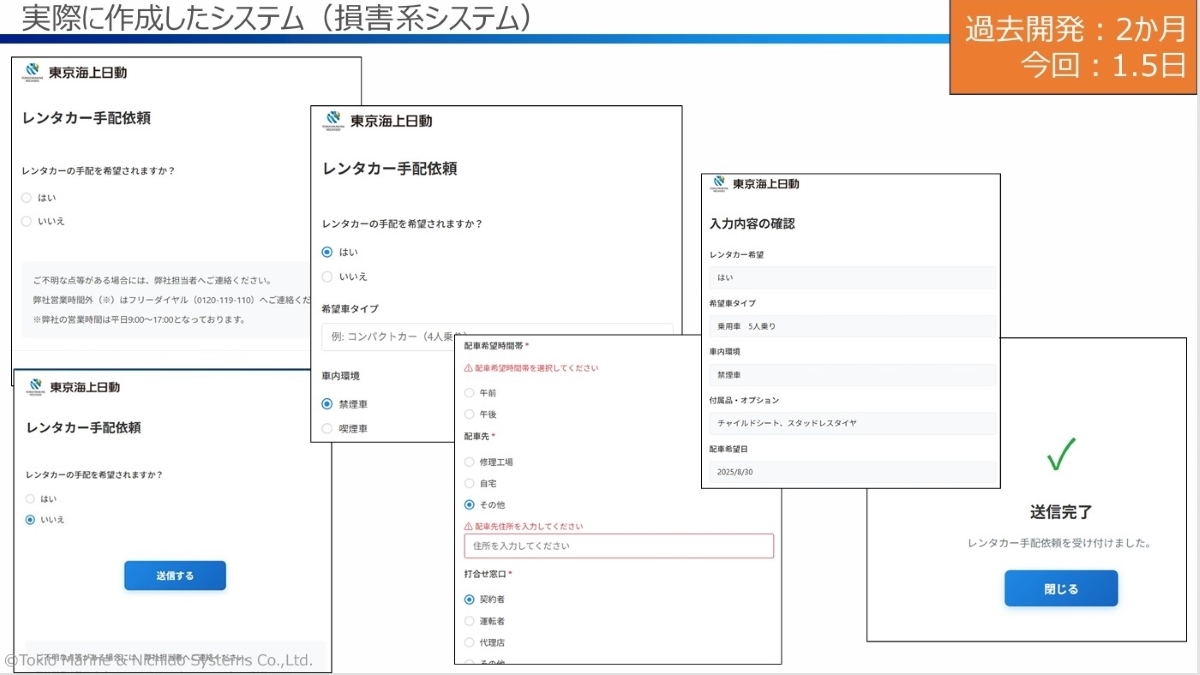1200x675 pixels.
Task: Click the orange 過去開発：2か月 text
Action: click(x=1076, y=29)
